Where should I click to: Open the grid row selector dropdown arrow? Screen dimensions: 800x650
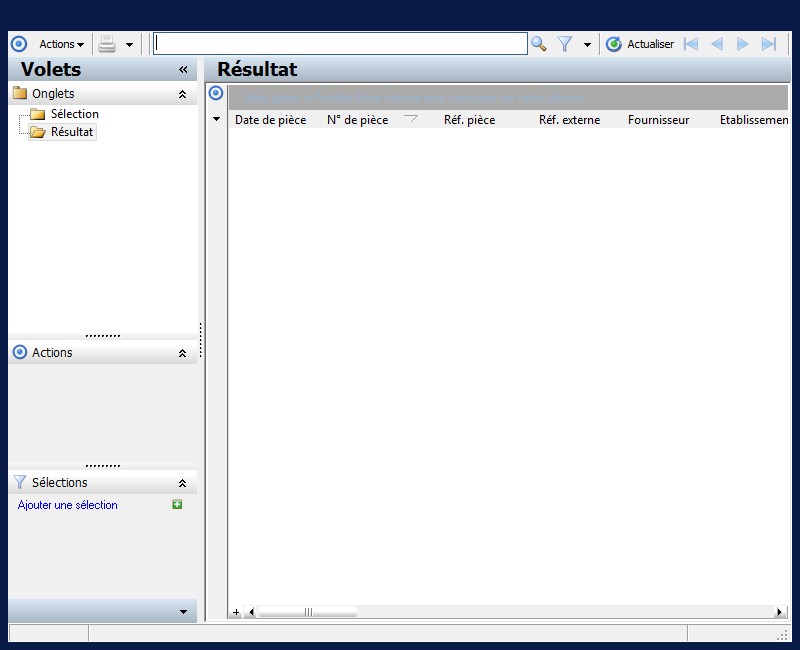pyautogui.click(x=216, y=119)
